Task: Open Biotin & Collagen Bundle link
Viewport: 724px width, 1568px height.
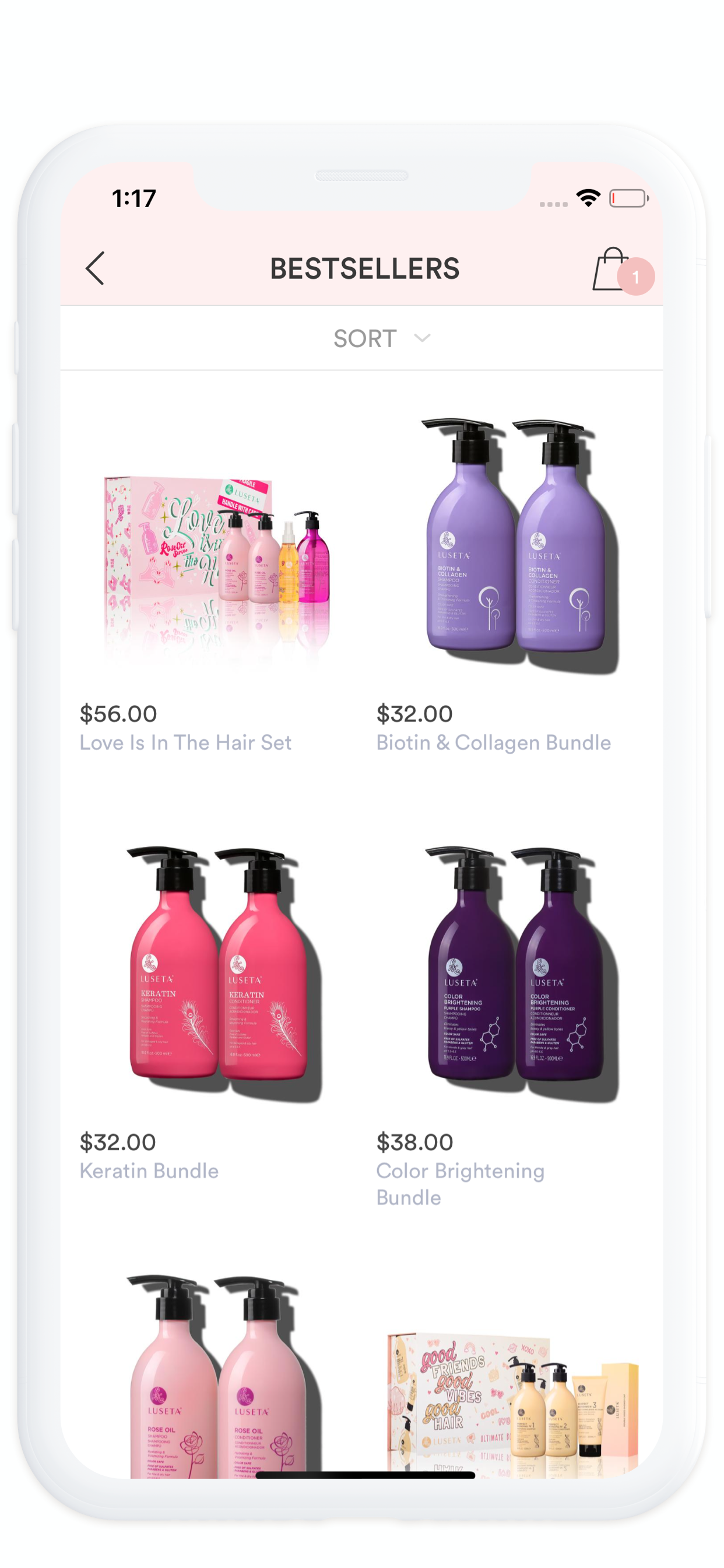Action: (x=493, y=743)
